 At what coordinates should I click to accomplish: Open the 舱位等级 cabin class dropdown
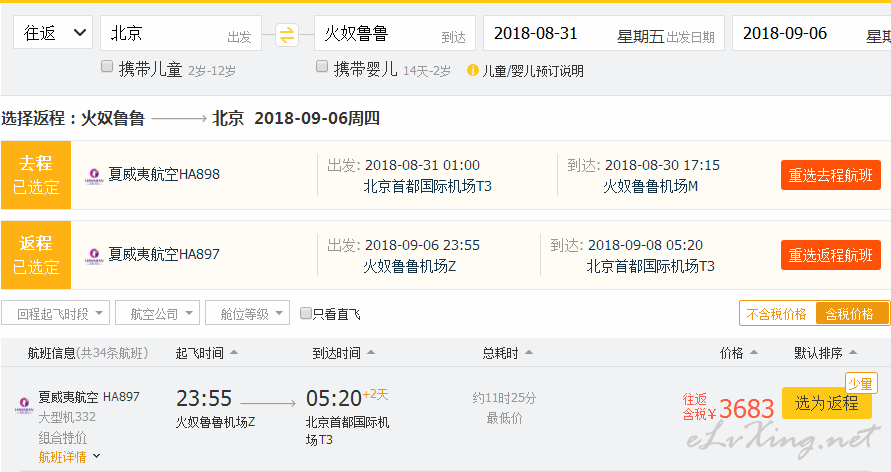pyautogui.click(x=248, y=313)
